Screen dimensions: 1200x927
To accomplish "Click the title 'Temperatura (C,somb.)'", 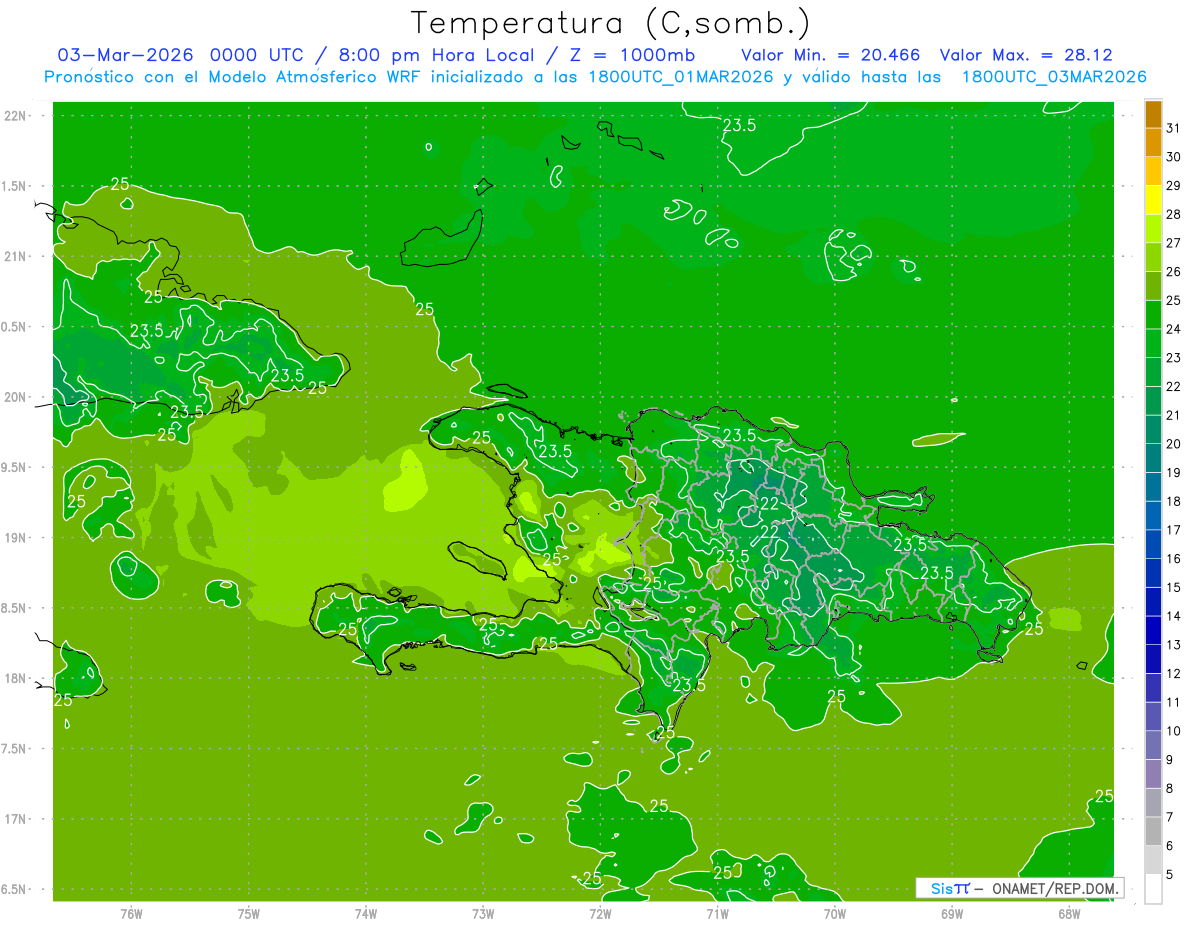I will (611, 23).
